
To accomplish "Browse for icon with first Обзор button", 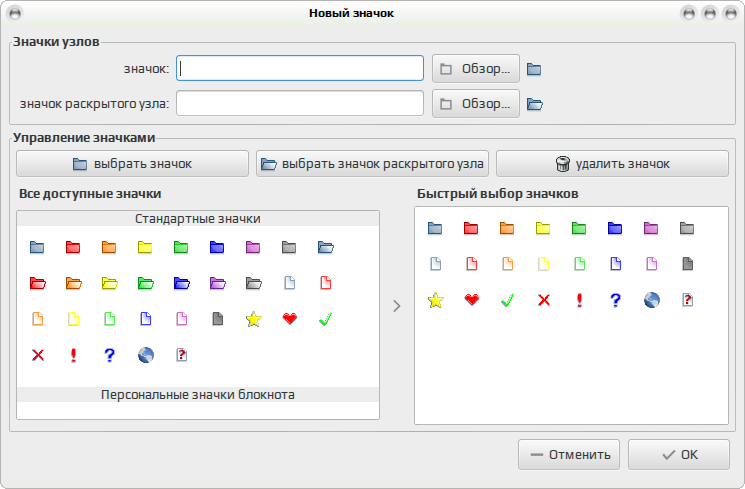I will tap(476, 69).
